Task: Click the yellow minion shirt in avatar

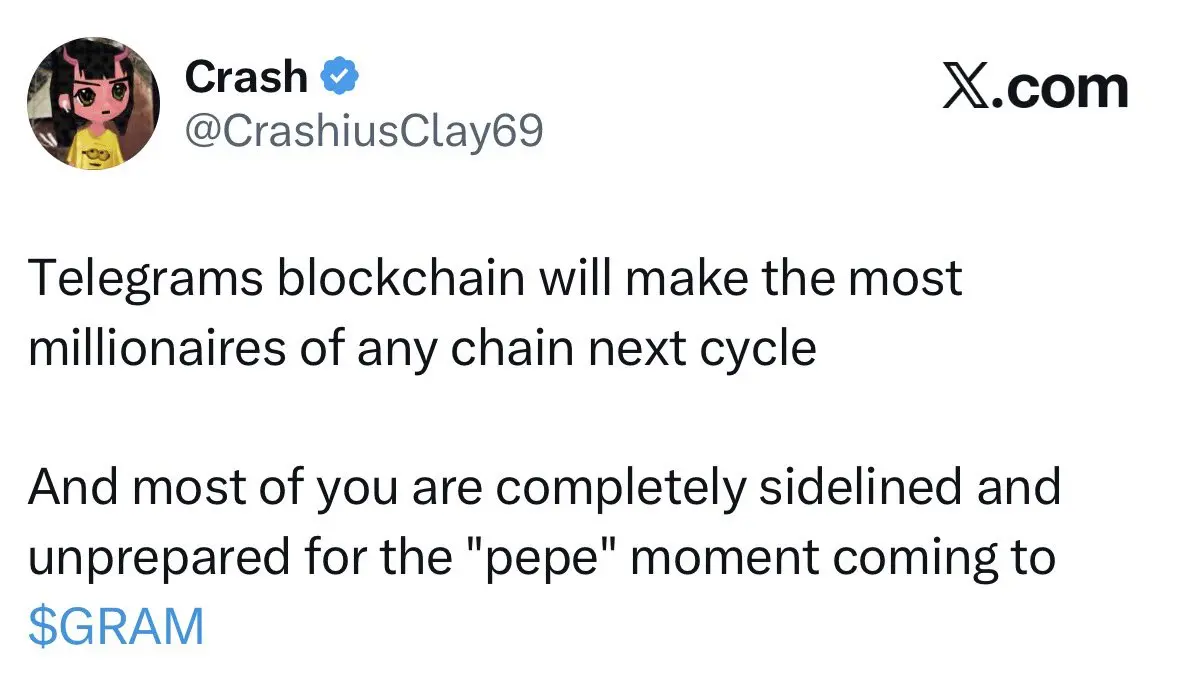Action: pyautogui.click(x=95, y=150)
